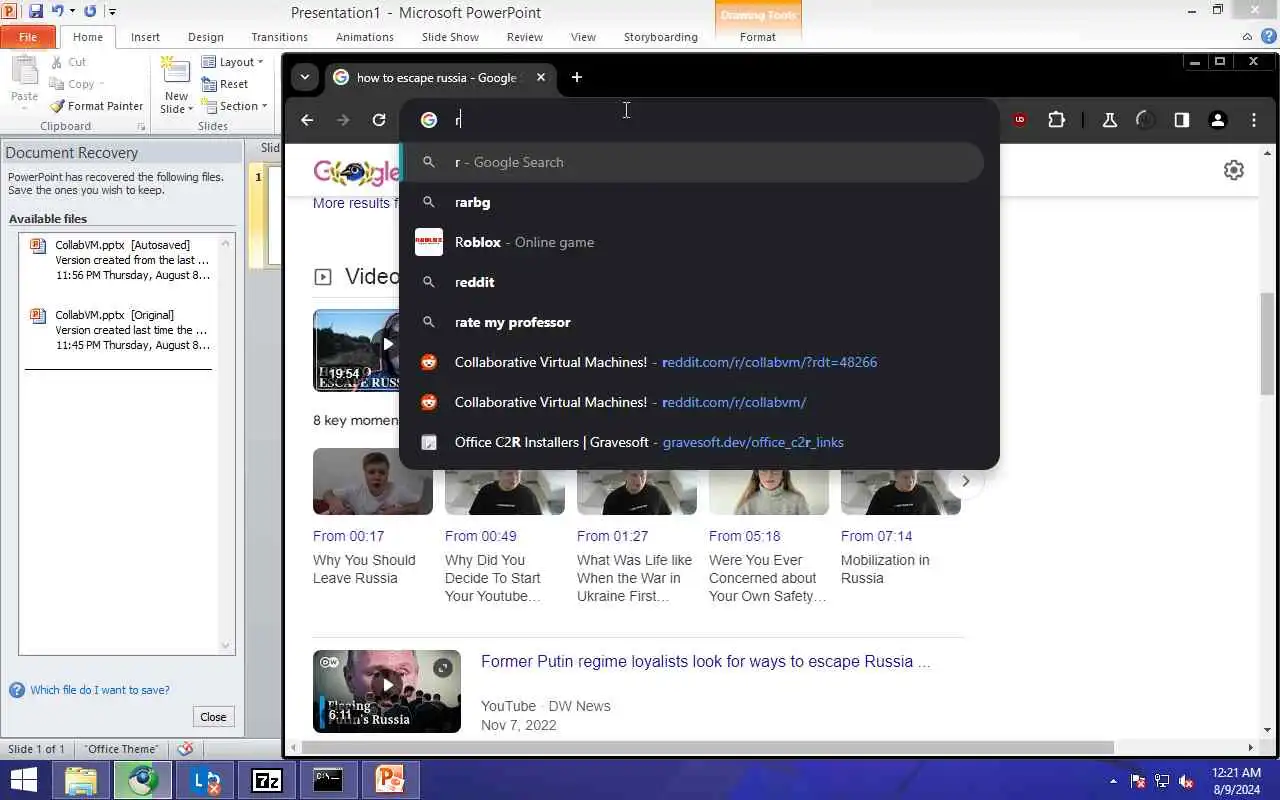Switch to the Design ribbon tab

205,37
